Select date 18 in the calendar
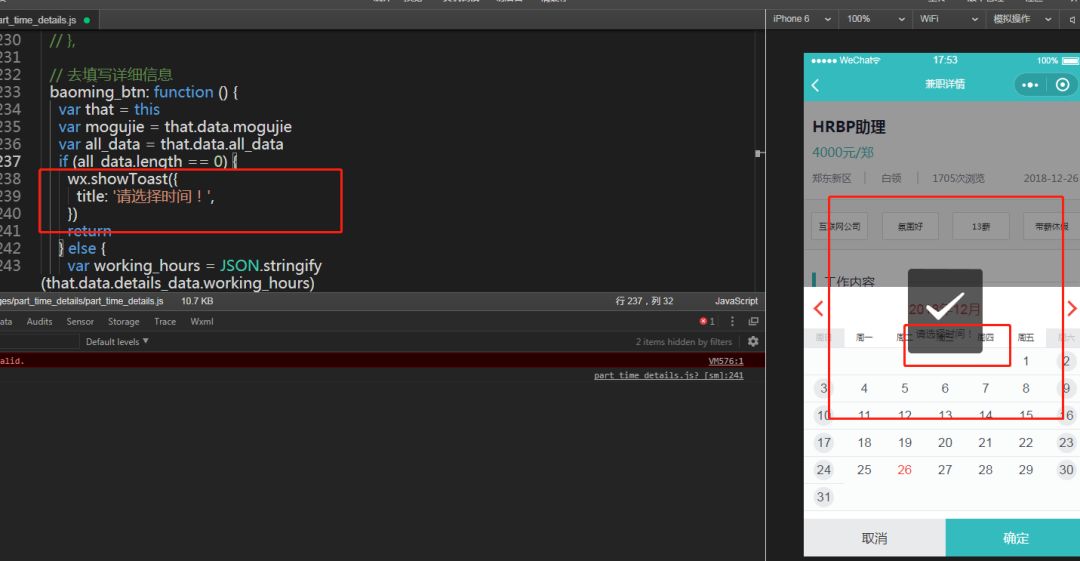This screenshot has width=1080, height=561. [864, 443]
